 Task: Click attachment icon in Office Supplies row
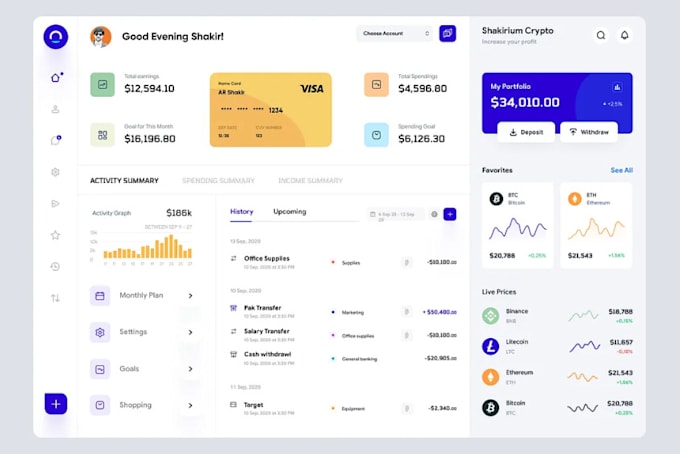pyautogui.click(x=406, y=262)
